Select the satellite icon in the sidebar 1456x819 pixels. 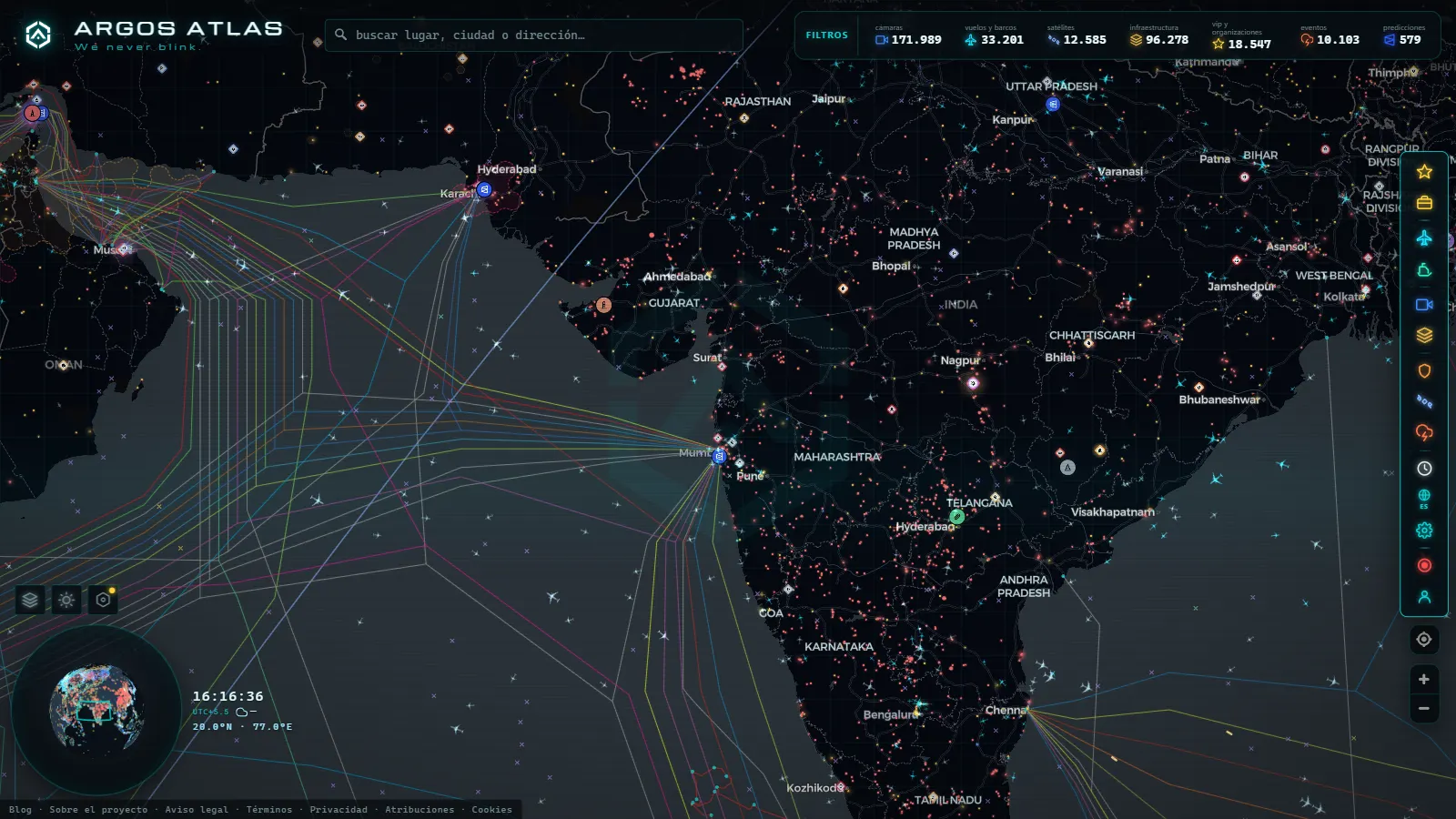pyautogui.click(x=1424, y=401)
